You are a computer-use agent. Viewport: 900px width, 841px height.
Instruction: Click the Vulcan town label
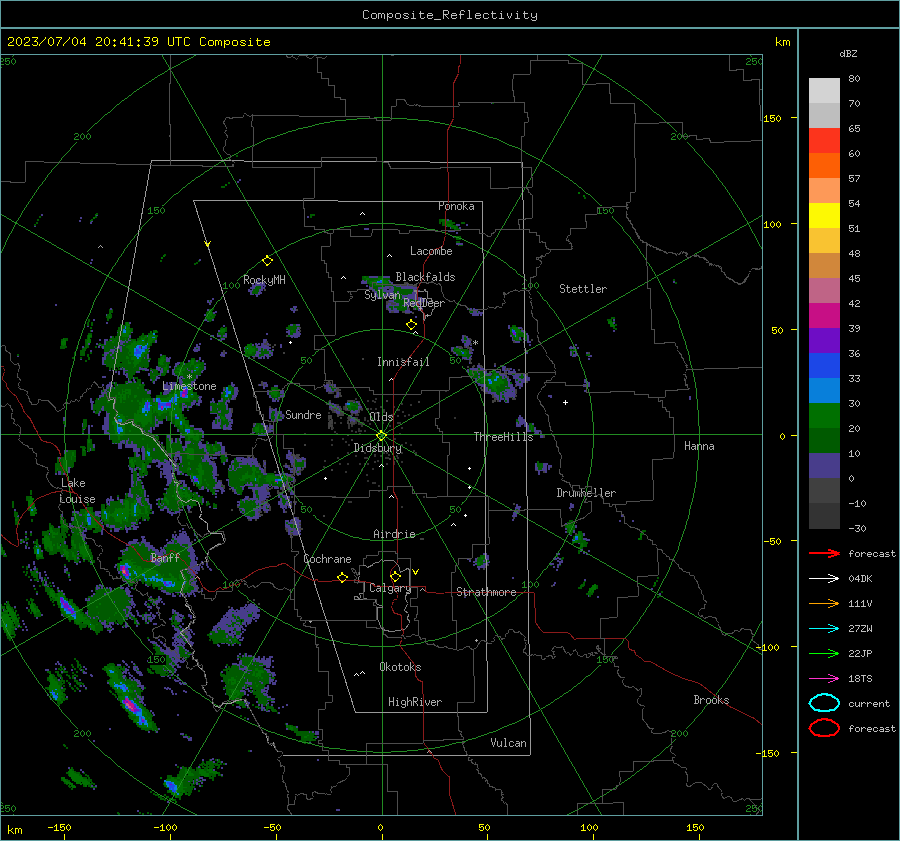[x=508, y=743]
